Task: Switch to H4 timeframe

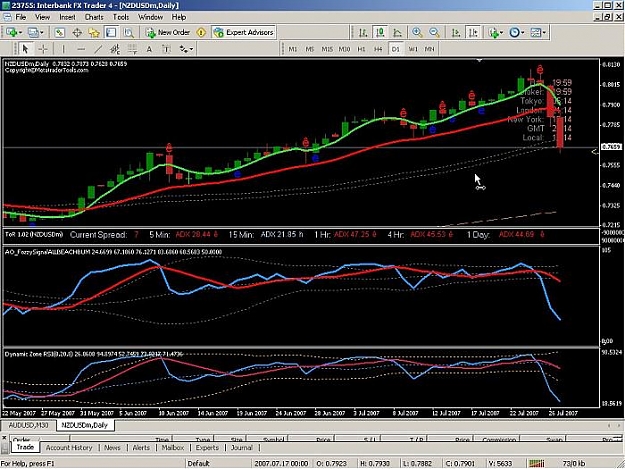Action: (x=378, y=49)
